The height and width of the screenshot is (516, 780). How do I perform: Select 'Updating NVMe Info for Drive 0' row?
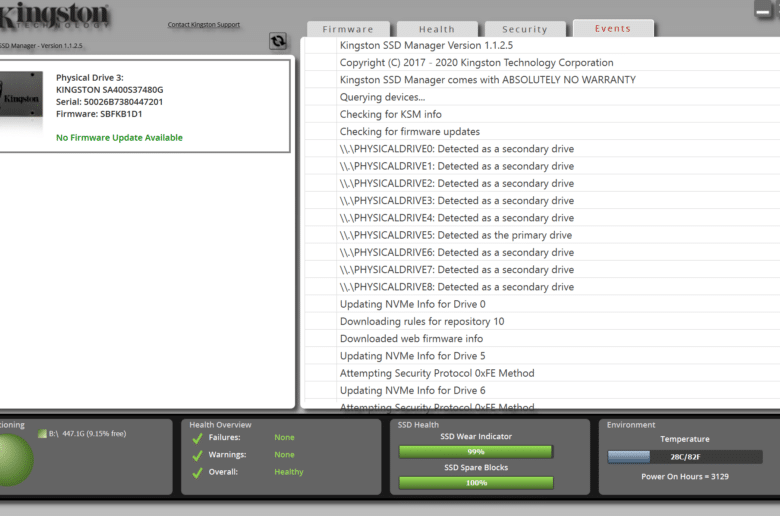click(542, 304)
